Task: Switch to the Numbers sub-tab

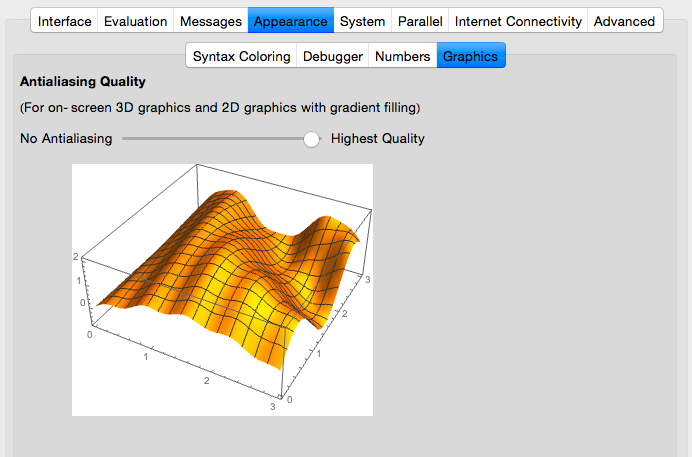Action: click(x=402, y=56)
